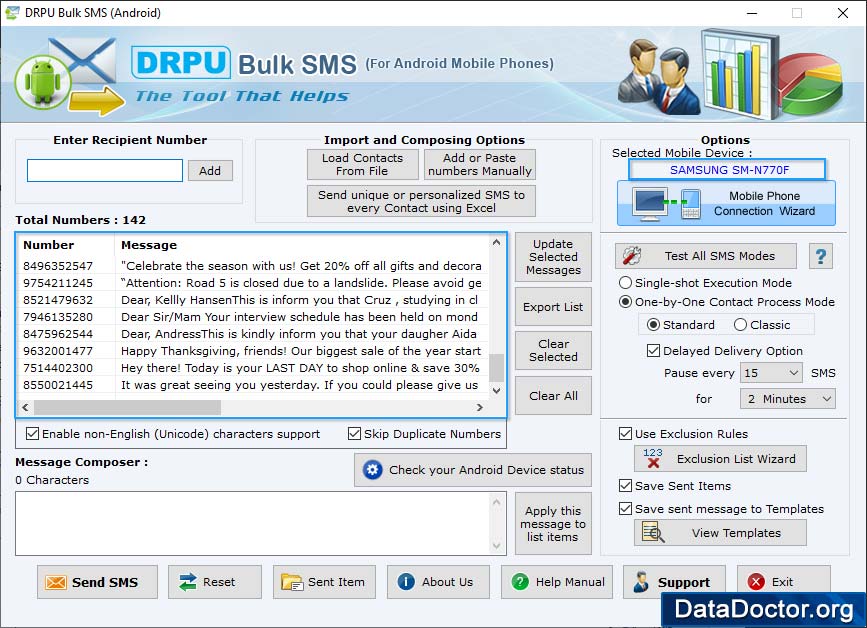Screen dimensions: 867x628
Task: Click the Exit red cross icon
Action: point(756,582)
